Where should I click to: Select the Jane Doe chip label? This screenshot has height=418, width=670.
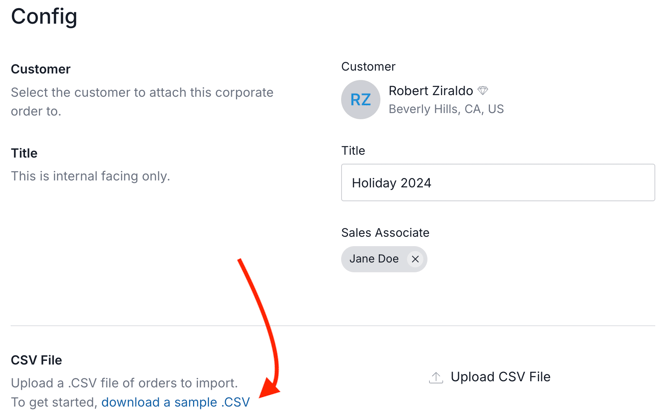pyautogui.click(x=374, y=259)
